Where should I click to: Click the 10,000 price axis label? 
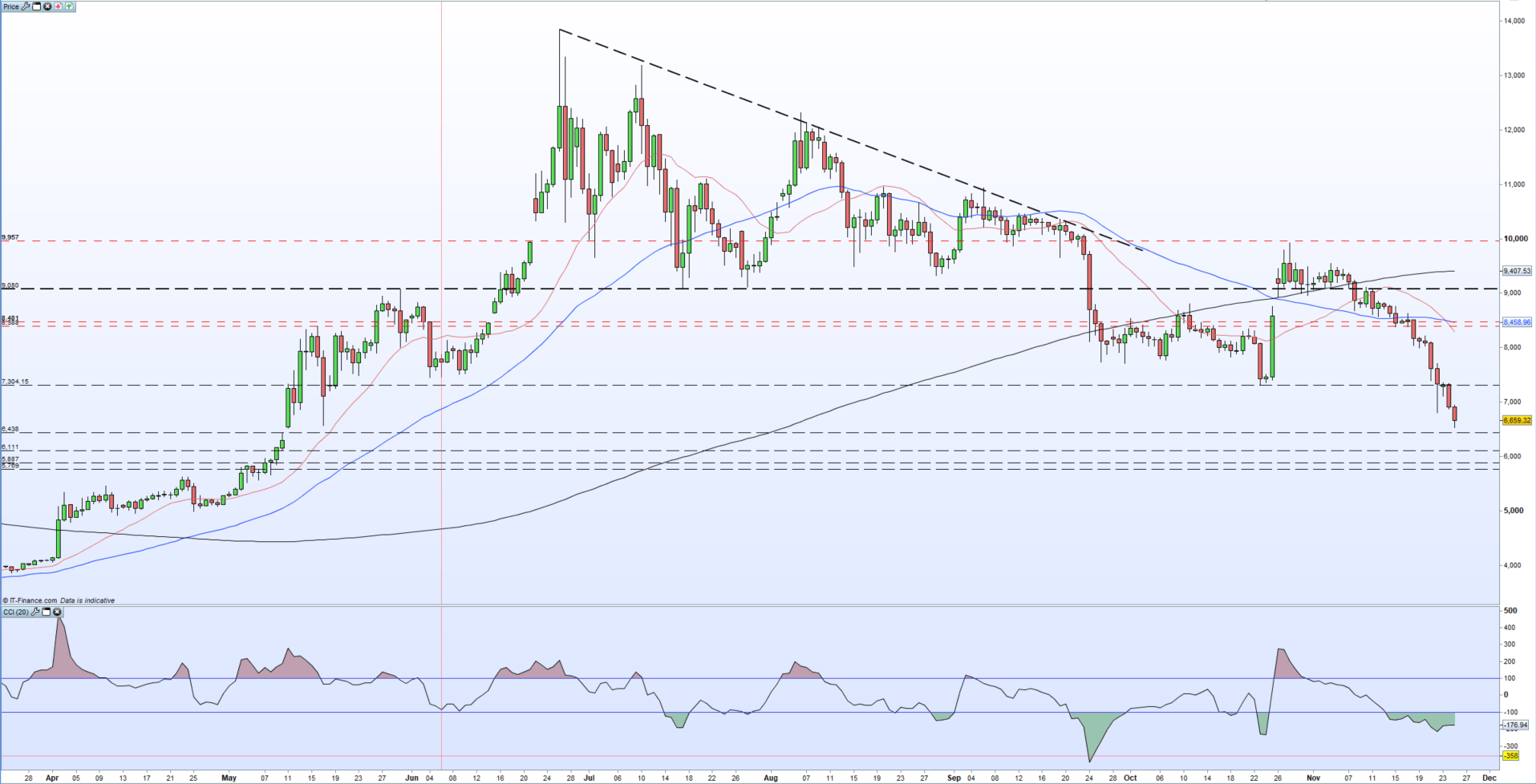pyautogui.click(x=1514, y=239)
